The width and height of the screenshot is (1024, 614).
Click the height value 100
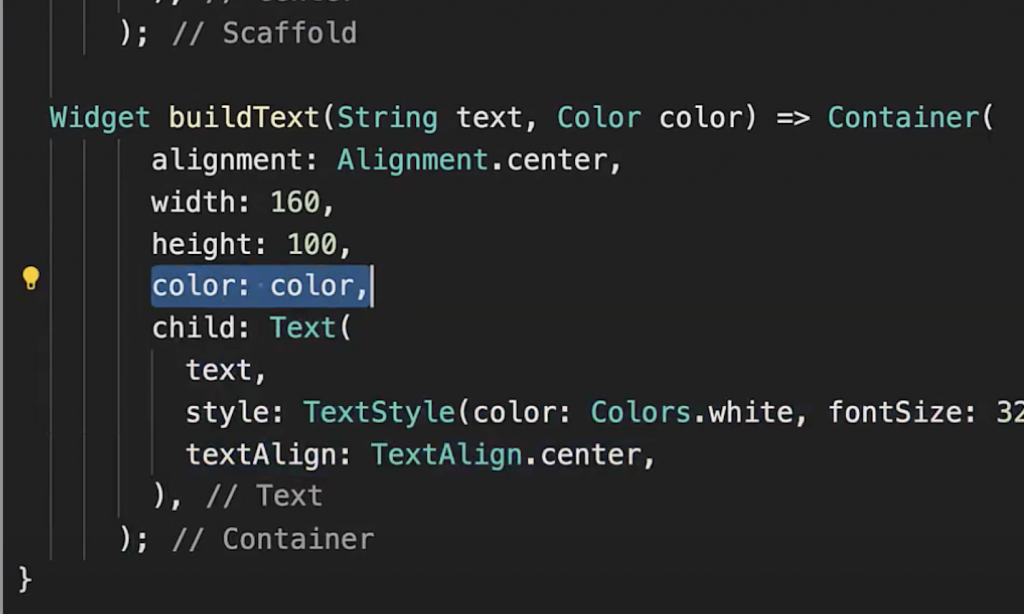(312, 244)
